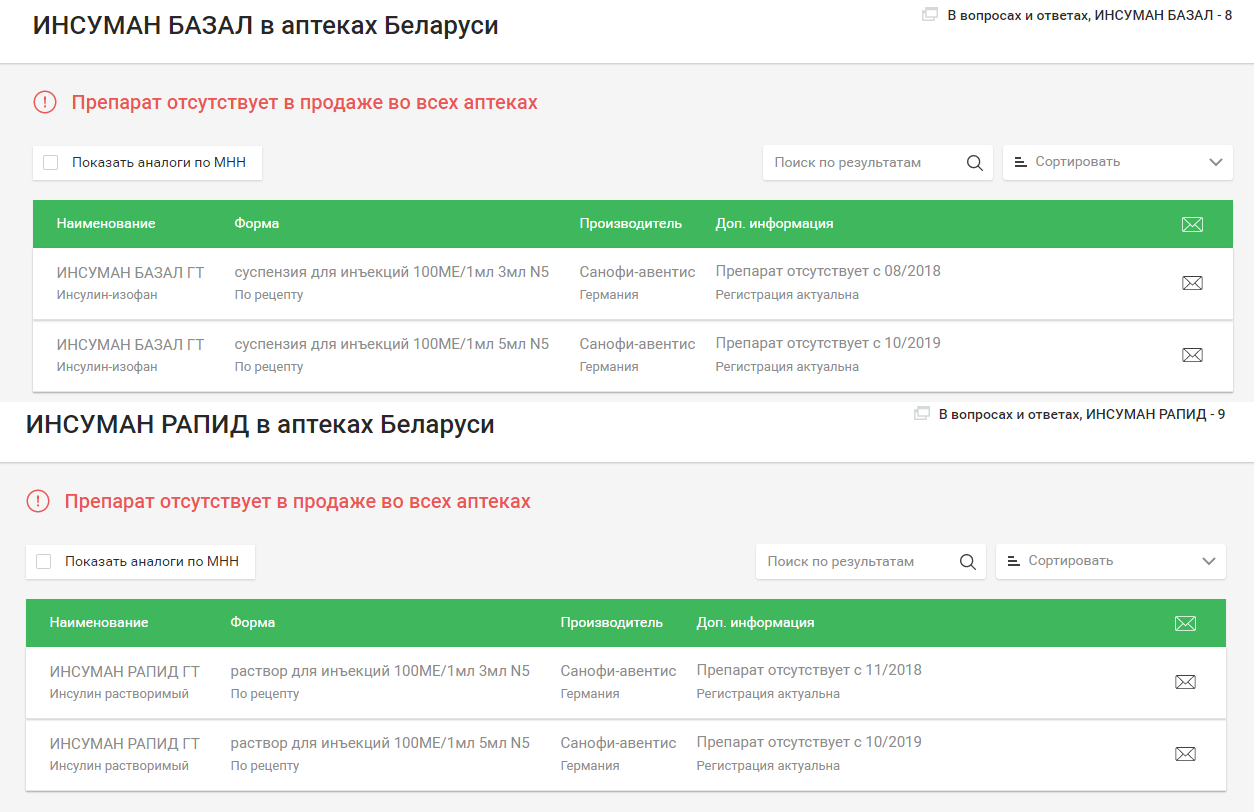Open 'В вопросах и ответах, ИНСУМАН БАЗАЛ - 8'
The width and height of the screenshot is (1254, 812).
[1089, 15]
